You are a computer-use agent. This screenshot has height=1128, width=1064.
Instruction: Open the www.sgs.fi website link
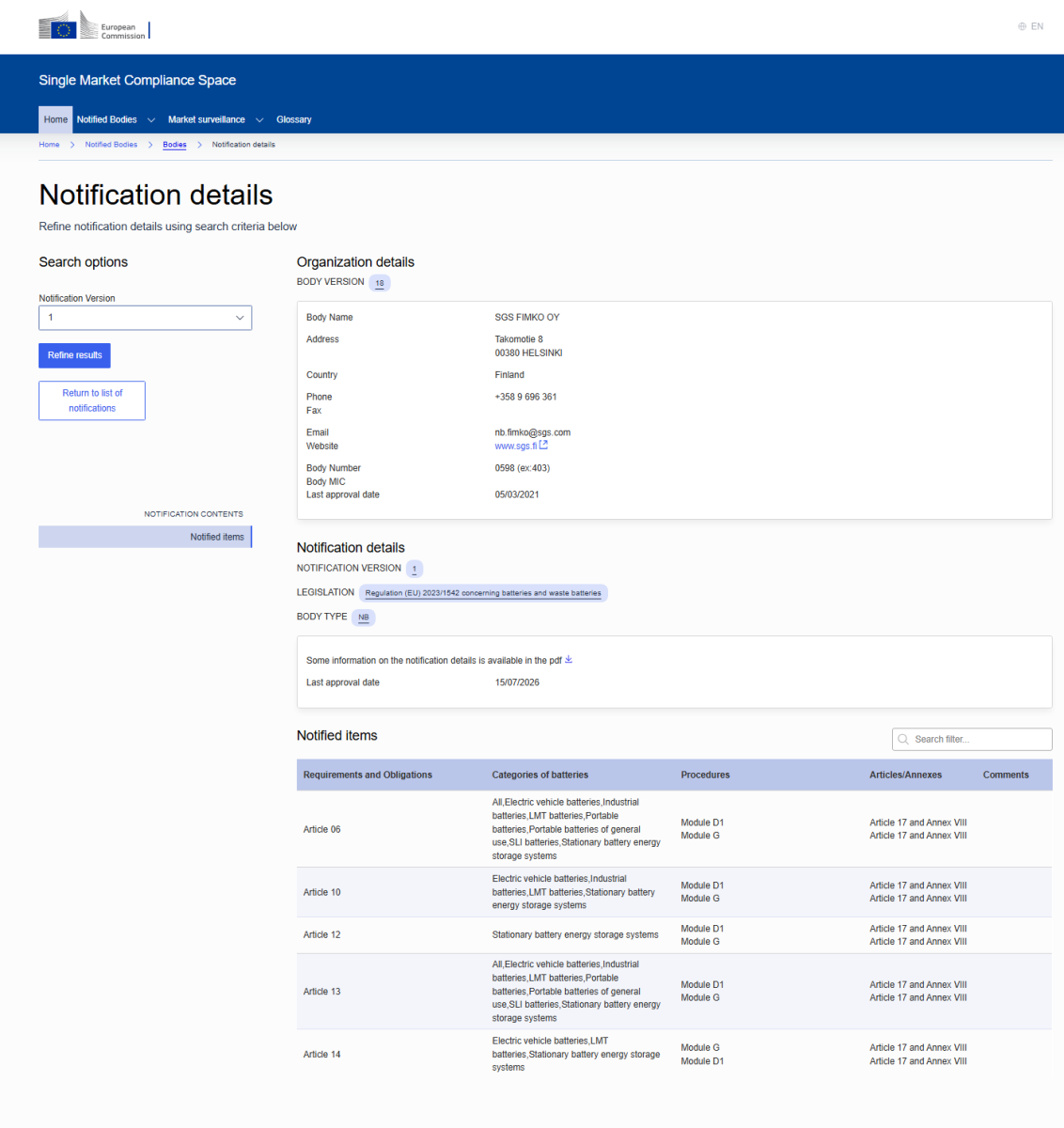(x=515, y=446)
